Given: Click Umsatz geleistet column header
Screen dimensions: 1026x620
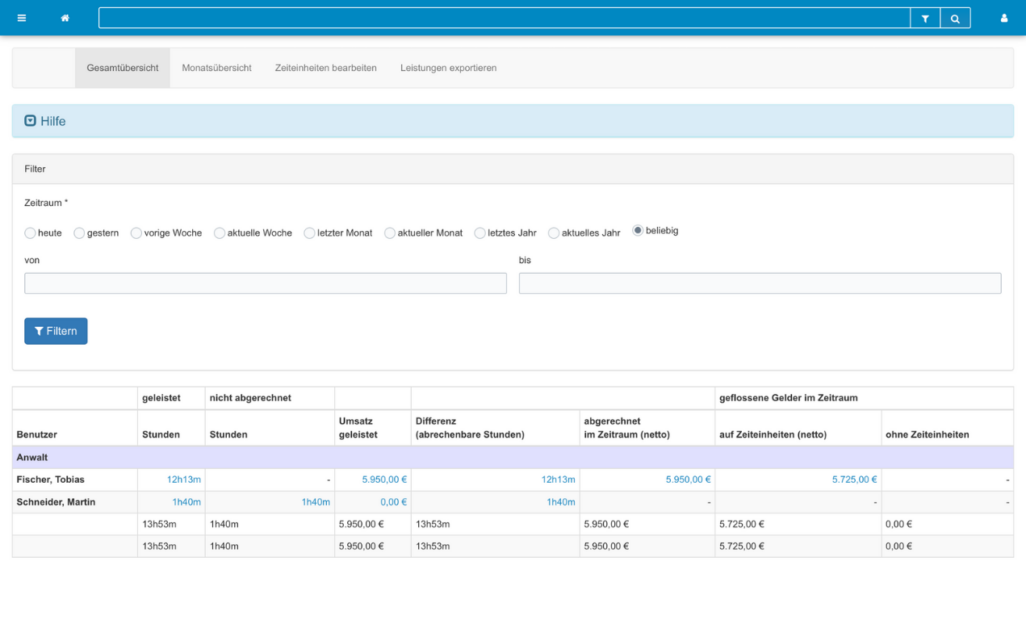Looking at the screenshot, I should pyautogui.click(x=358, y=428).
